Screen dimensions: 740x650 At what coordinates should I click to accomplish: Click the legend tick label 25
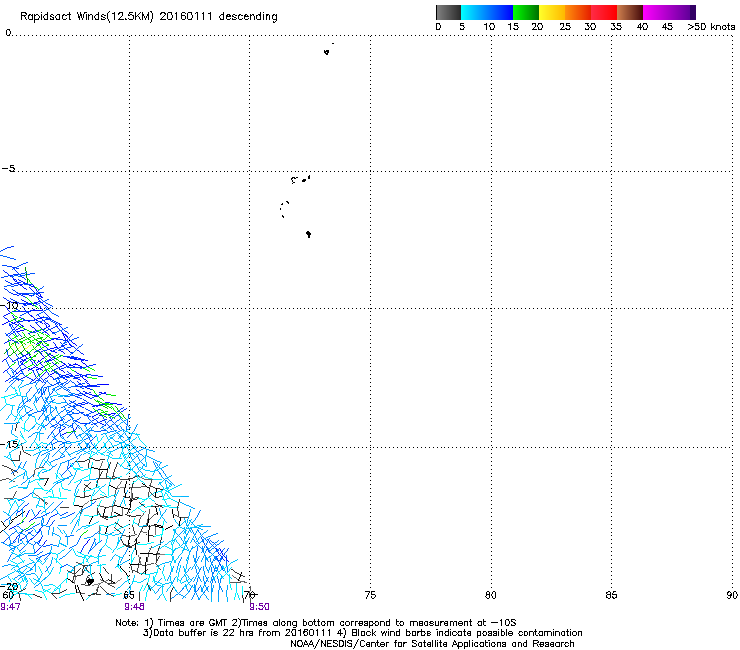coord(565,27)
